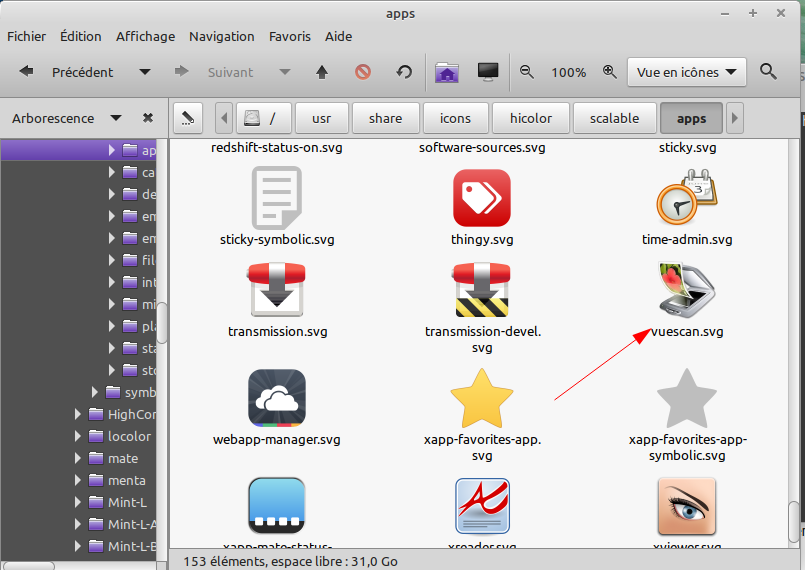The height and width of the screenshot is (570, 805).
Task: Open the Affichage menu
Action: [145, 36]
